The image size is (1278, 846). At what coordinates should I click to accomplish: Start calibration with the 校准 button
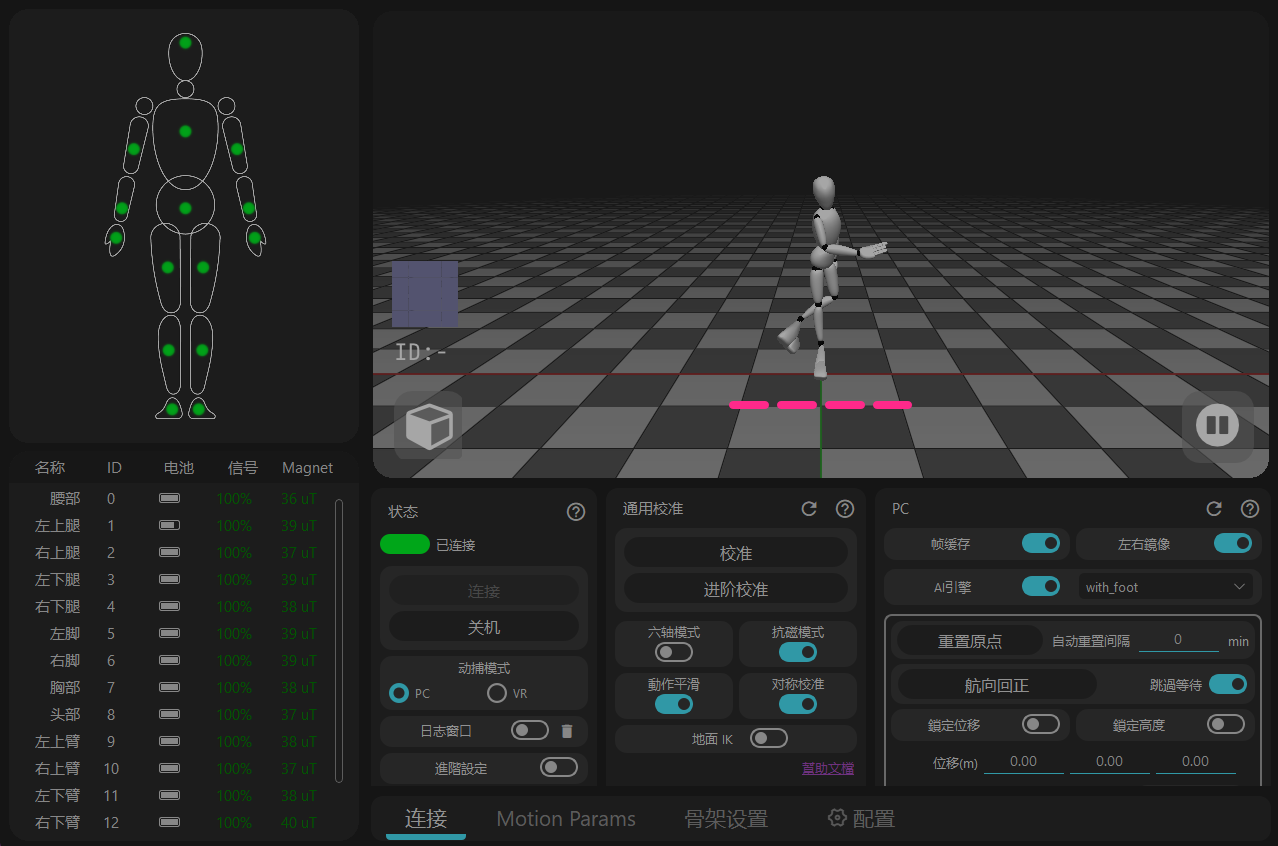[736, 553]
